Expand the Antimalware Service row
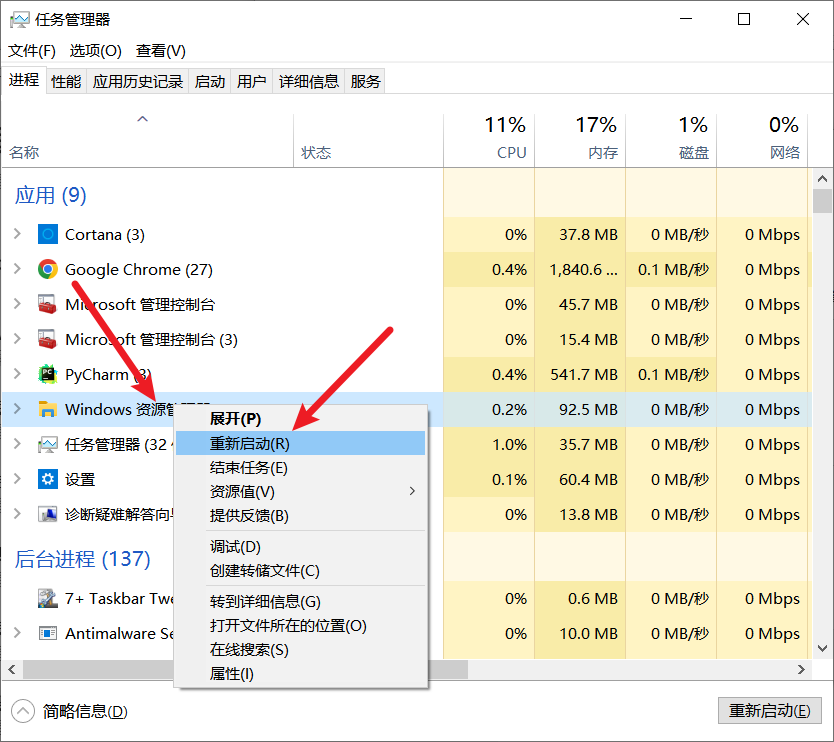Image resolution: width=834 pixels, height=742 pixels. coord(17,633)
